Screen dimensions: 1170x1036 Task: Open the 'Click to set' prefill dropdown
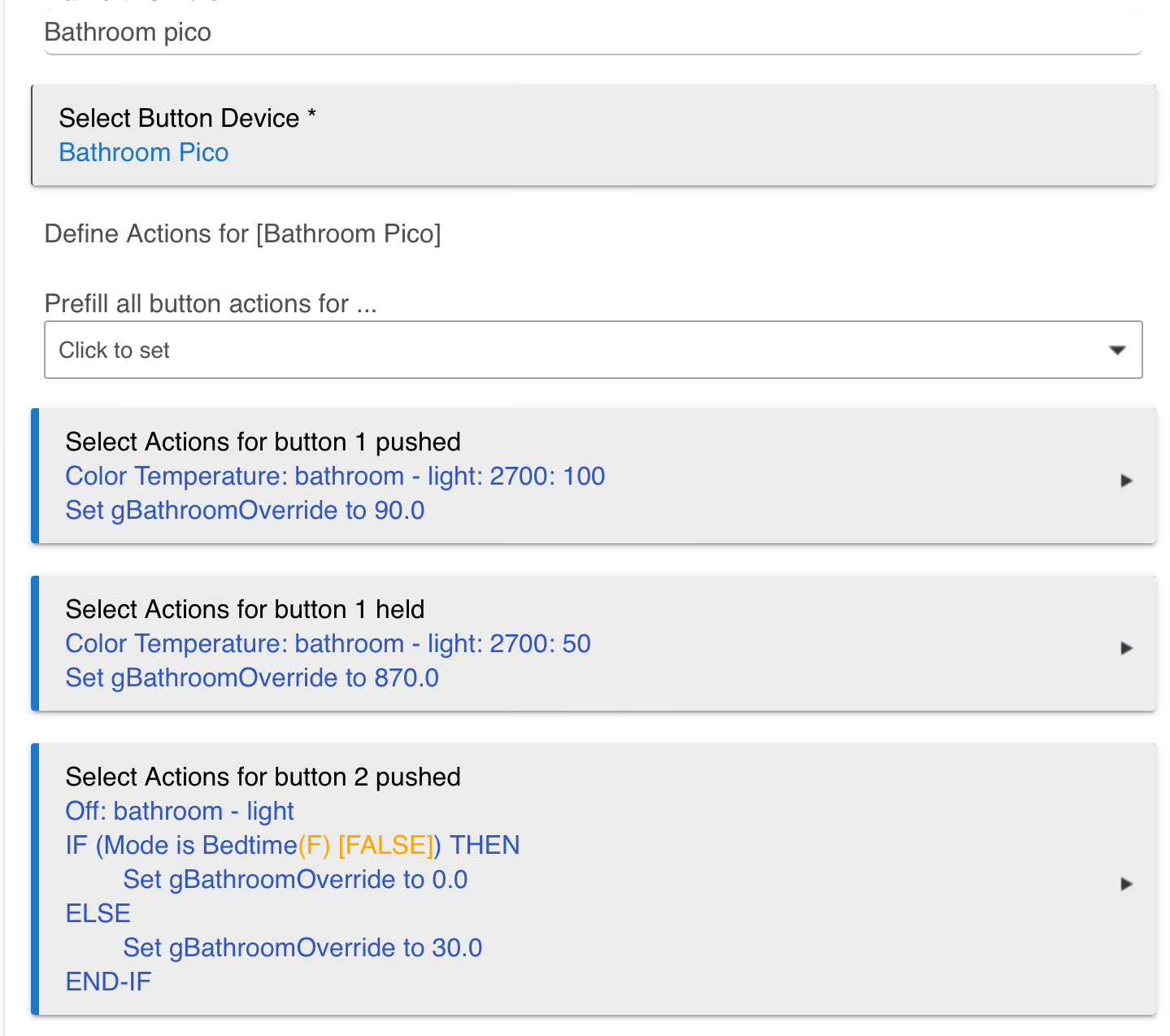593,350
